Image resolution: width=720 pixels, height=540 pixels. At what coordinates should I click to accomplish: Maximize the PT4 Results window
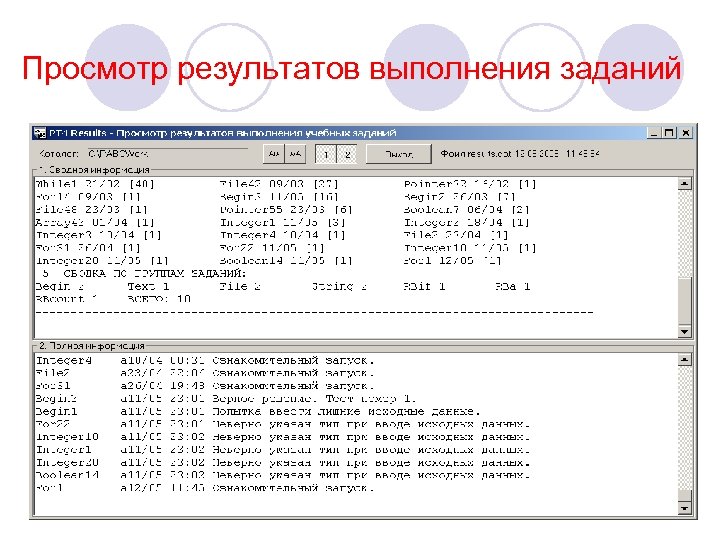coord(669,133)
